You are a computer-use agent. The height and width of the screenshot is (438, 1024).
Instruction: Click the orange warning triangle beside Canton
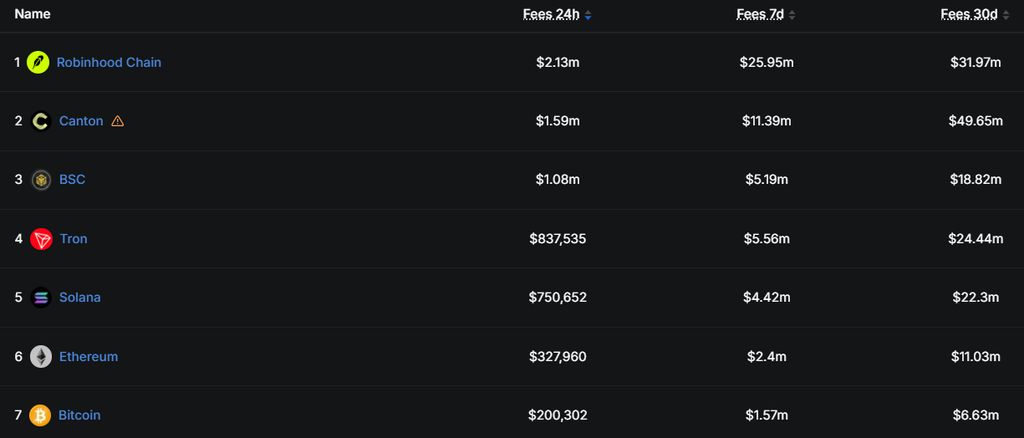[x=118, y=121]
